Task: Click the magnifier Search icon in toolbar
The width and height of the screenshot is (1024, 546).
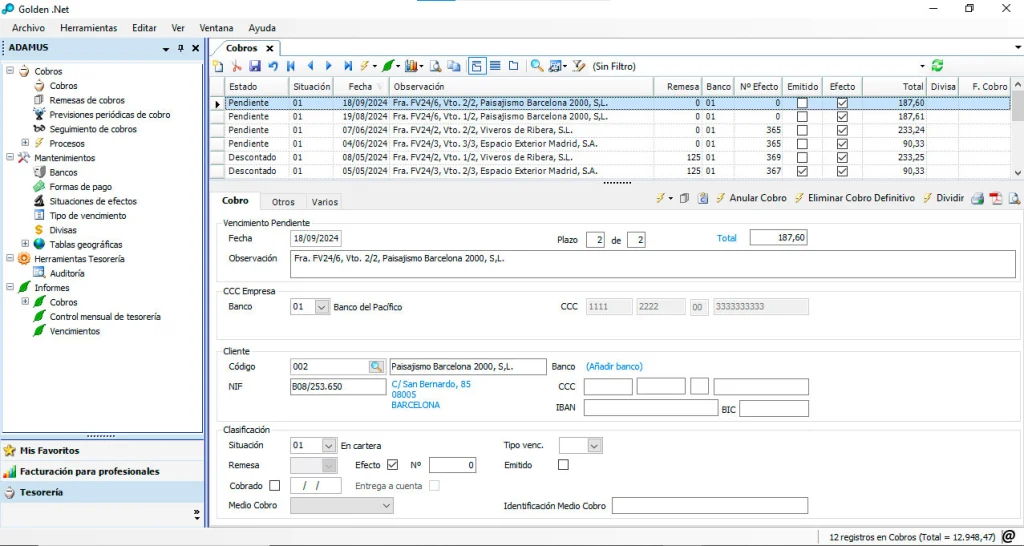Action: pyautogui.click(x=537, y=66)
